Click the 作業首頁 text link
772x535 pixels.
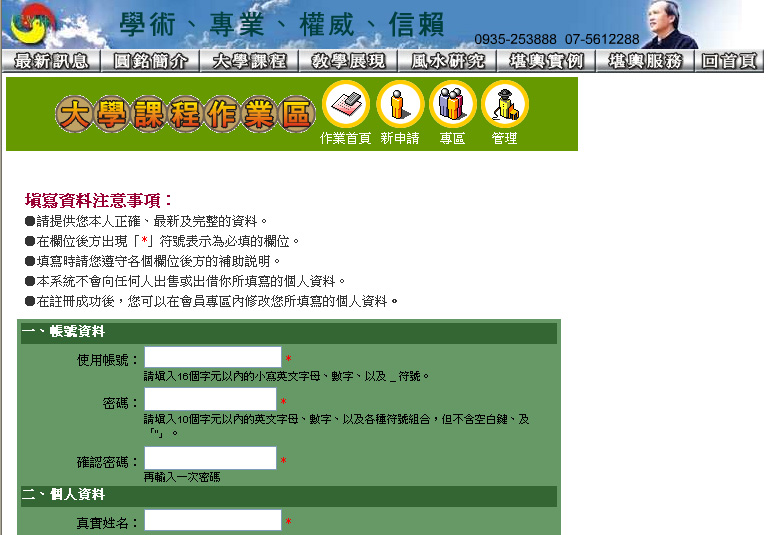[346, 138]
